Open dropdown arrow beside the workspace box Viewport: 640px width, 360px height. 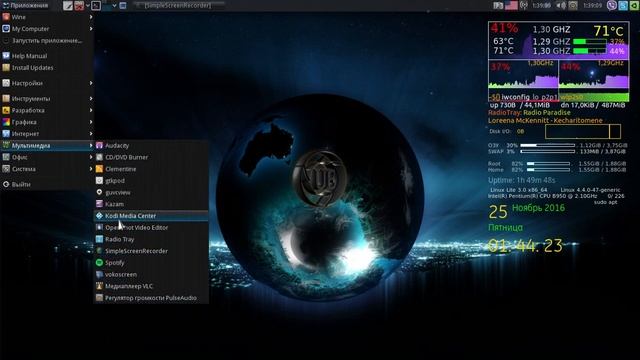[114, 6]
